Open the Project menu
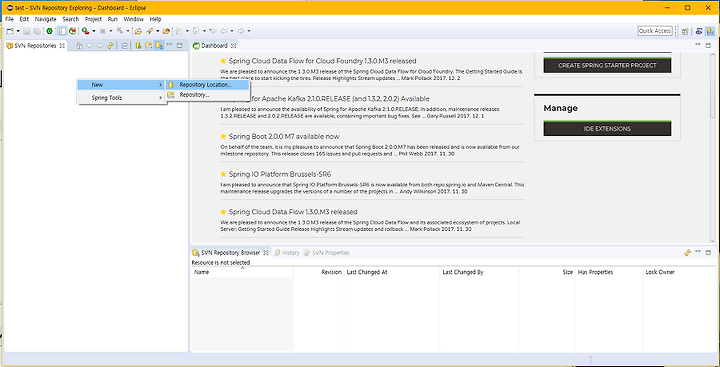The image size is (720, 367). 93,19
